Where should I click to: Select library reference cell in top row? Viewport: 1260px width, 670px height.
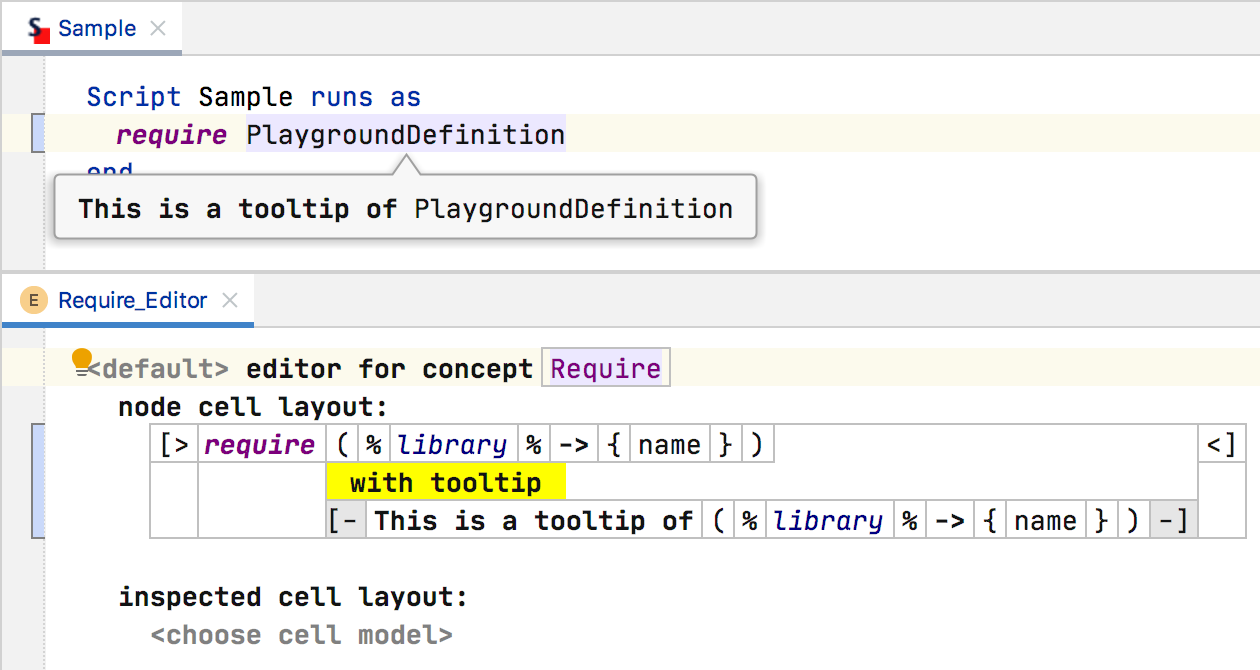click(452, 445)
